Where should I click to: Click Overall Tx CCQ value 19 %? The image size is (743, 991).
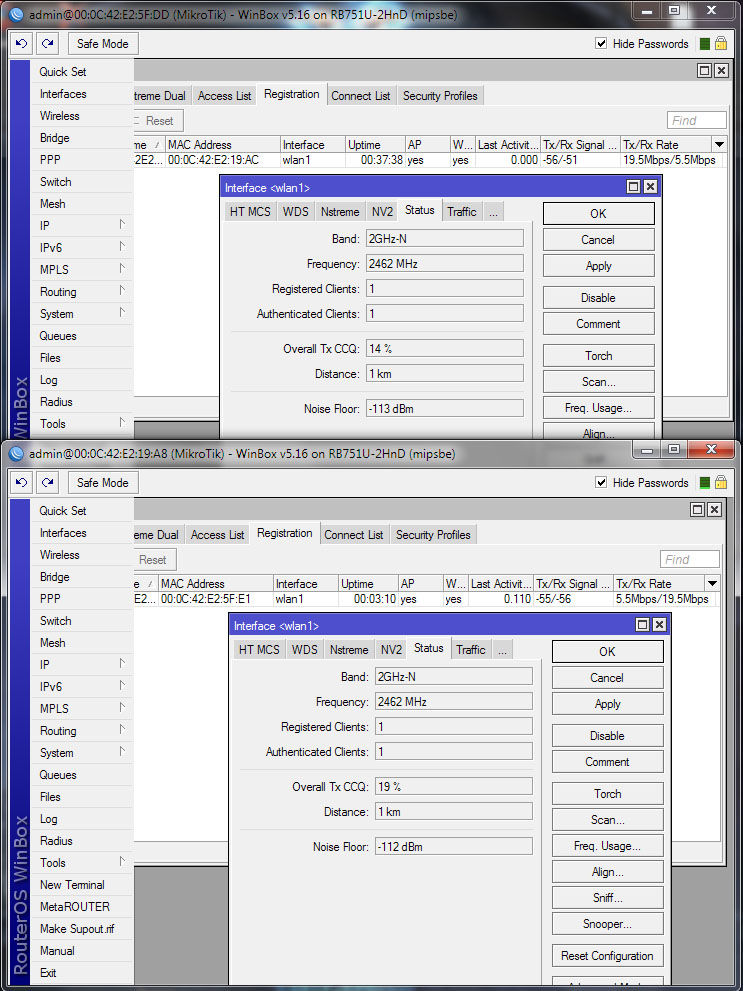click(x=454, y=787)
